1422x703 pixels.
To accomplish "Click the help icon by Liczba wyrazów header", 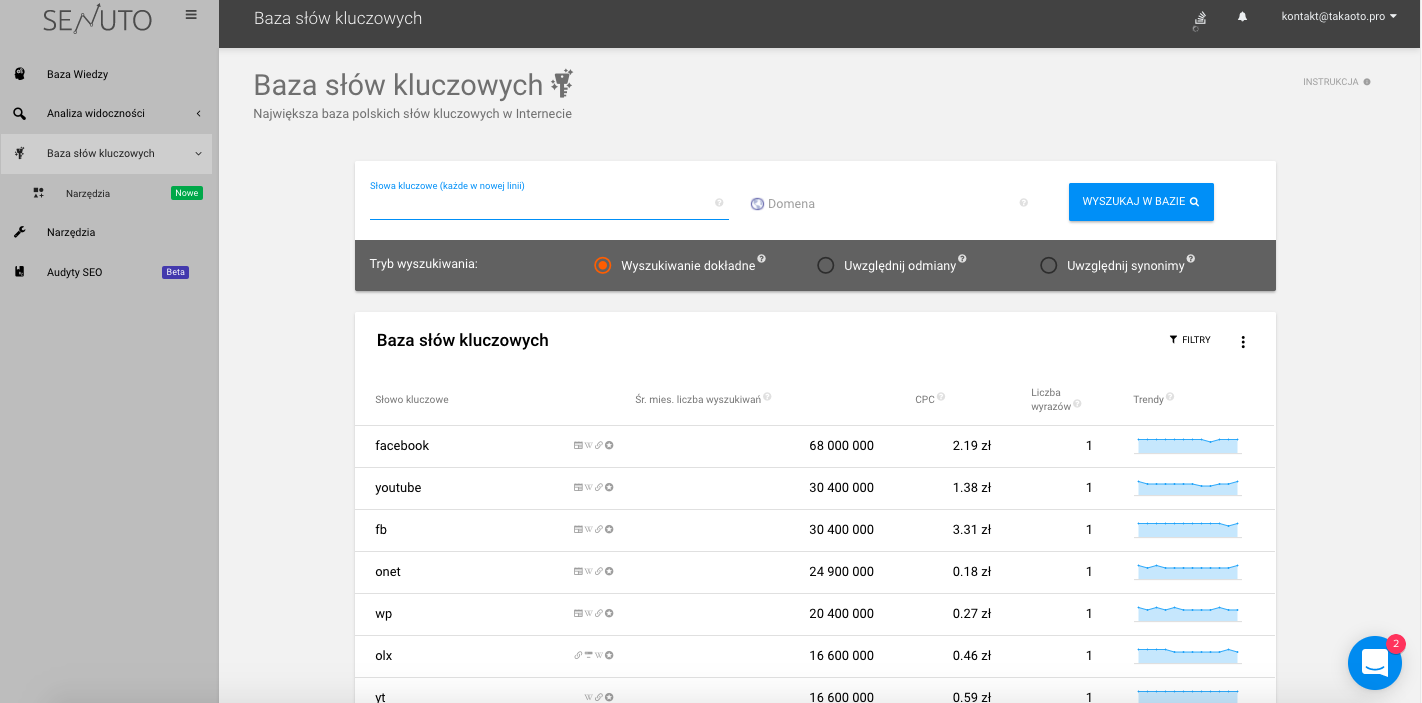I will coord(1078,404).
